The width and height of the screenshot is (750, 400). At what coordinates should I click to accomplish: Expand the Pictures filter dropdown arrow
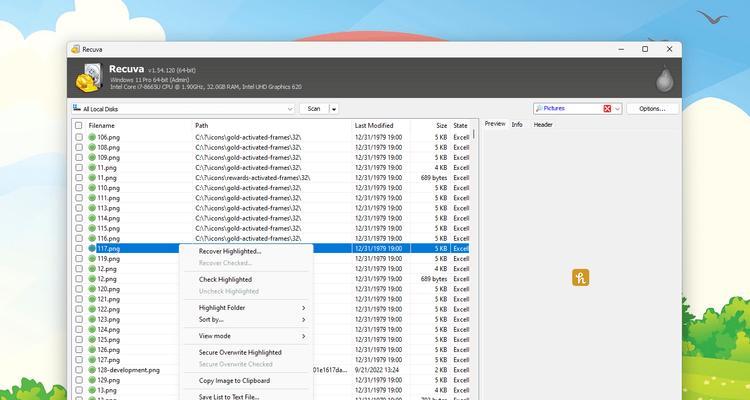tap(617, 109)
